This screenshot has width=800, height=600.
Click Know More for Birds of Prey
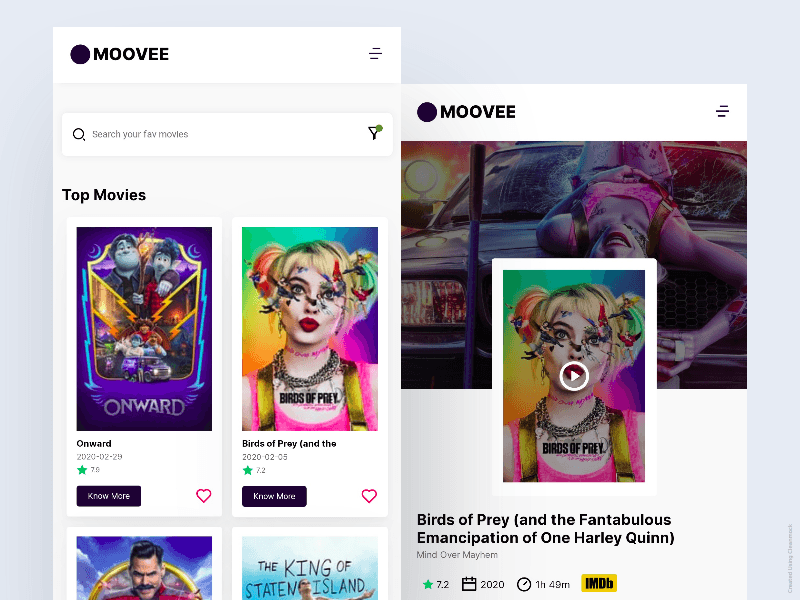(x=274, y=496)
